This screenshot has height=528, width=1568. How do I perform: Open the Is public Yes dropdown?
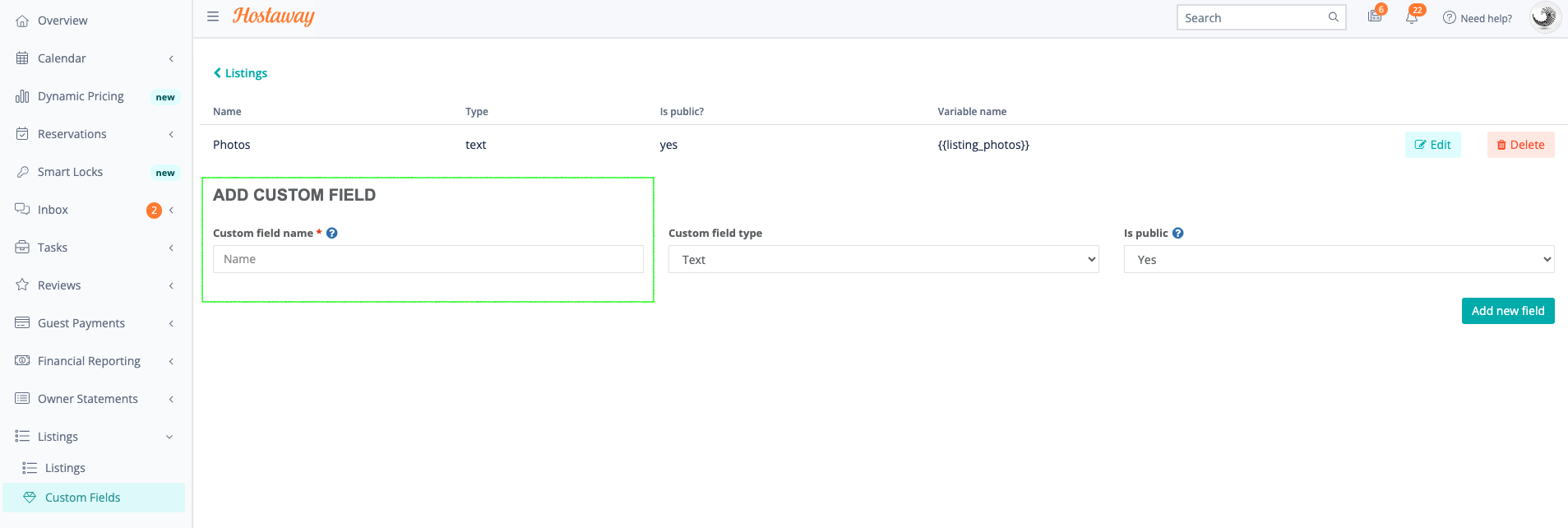click(x=1339, y=260)
